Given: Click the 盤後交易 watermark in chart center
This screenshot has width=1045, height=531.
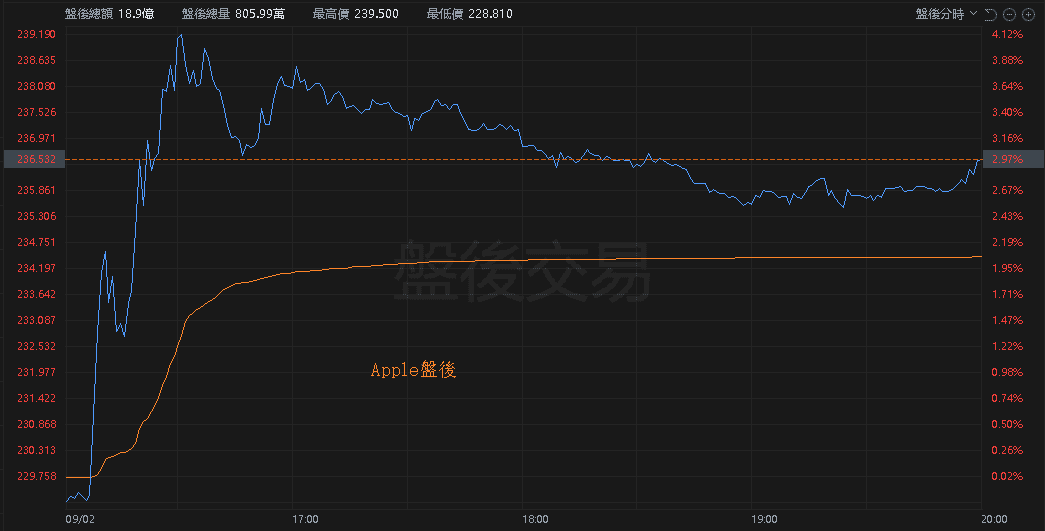Looking at the screenshot, I should [522, 271].
